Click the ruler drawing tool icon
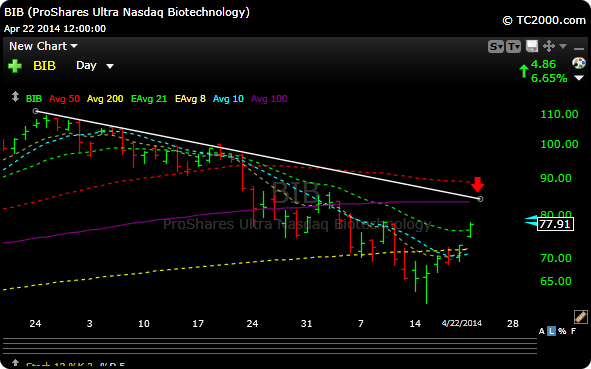The image size is (591, 369). 580,317
